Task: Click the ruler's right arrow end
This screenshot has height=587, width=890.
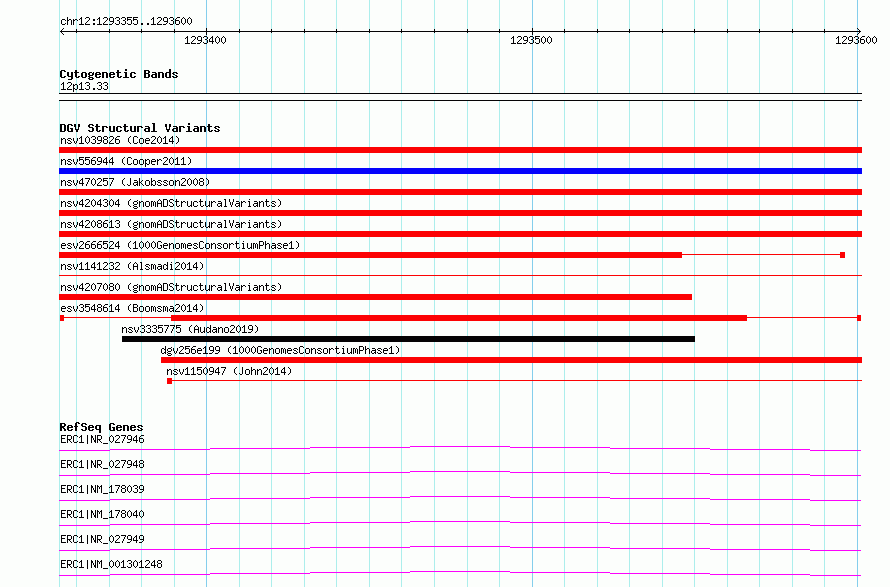Action: 859,32
